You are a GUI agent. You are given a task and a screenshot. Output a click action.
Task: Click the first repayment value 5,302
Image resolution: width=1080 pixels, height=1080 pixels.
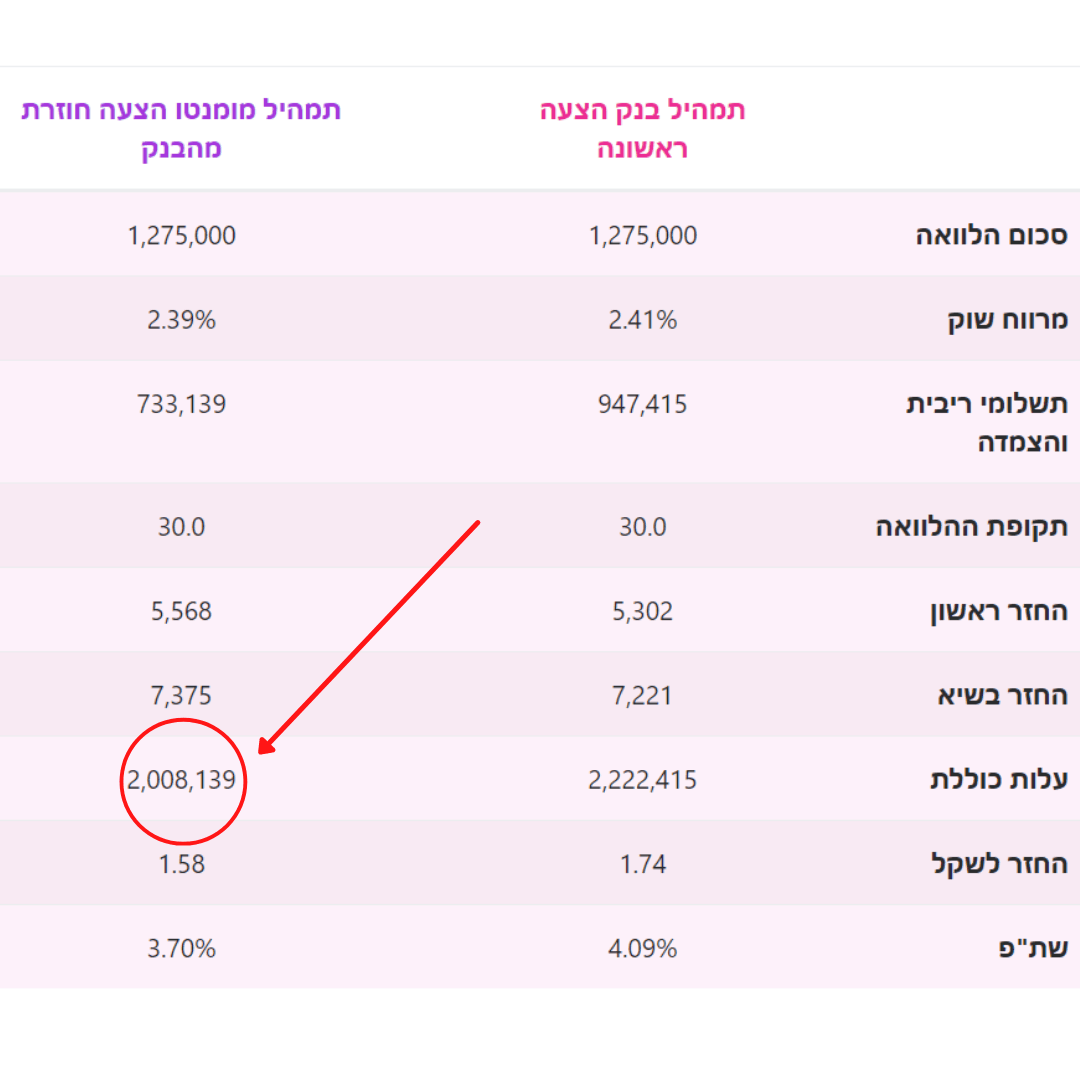click(643, 612)
